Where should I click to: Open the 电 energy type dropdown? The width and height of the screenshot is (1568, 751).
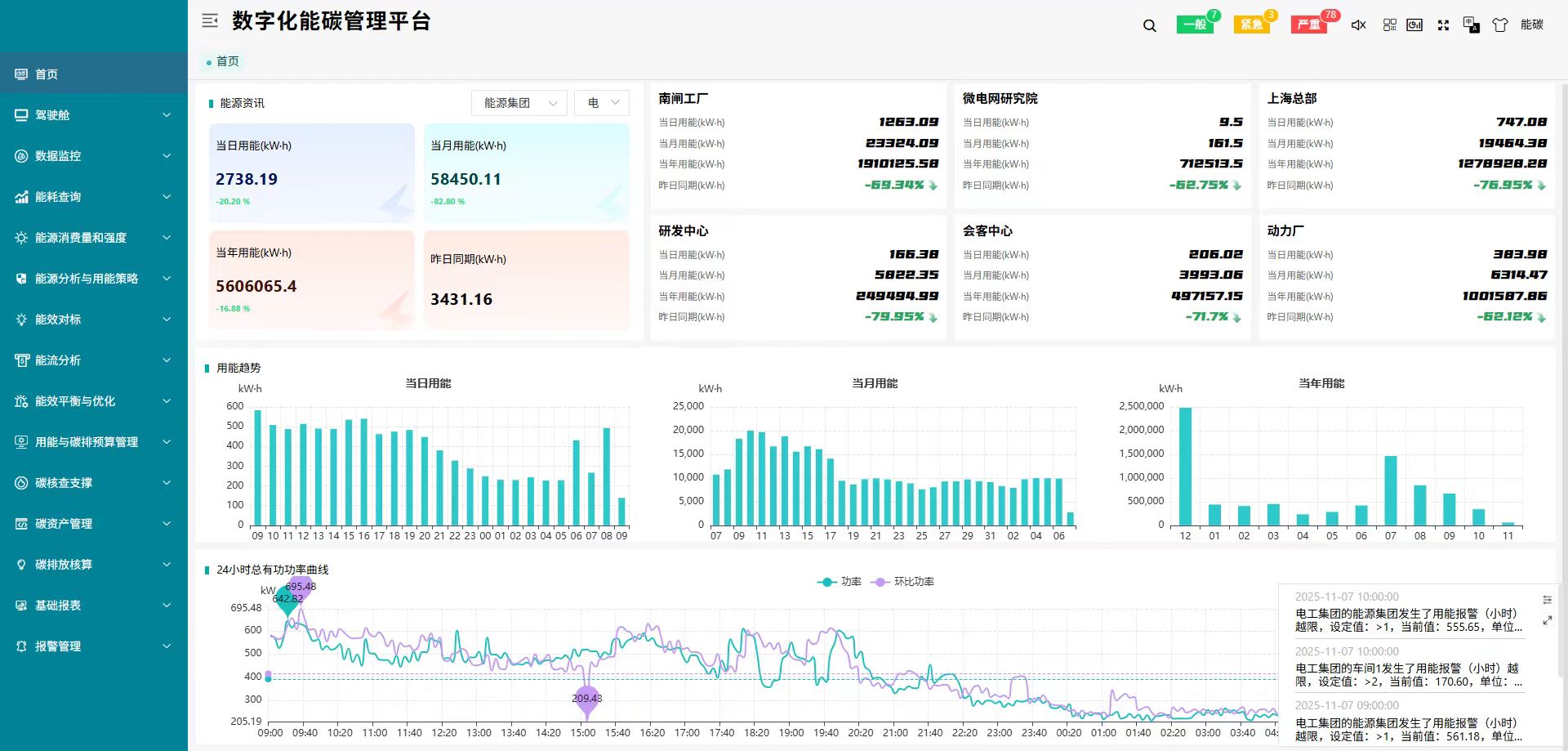pos(602,103)
